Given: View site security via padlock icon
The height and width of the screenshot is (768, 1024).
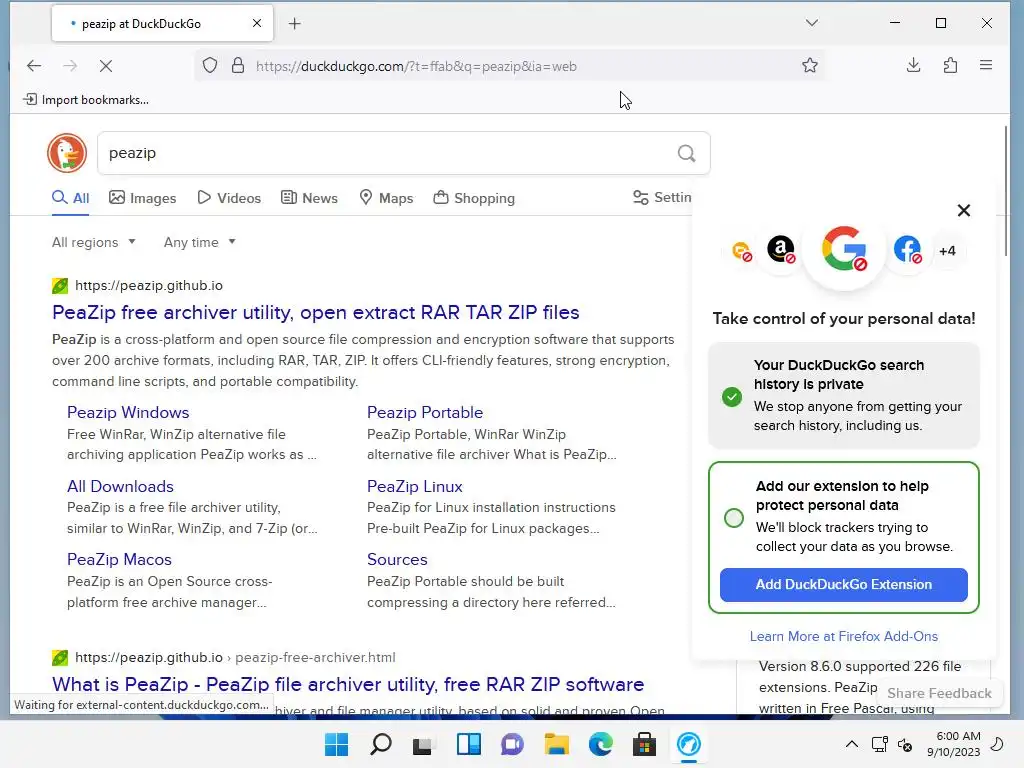Looking at the screenshot, I should pyautogui.click(x=238, y=65).
